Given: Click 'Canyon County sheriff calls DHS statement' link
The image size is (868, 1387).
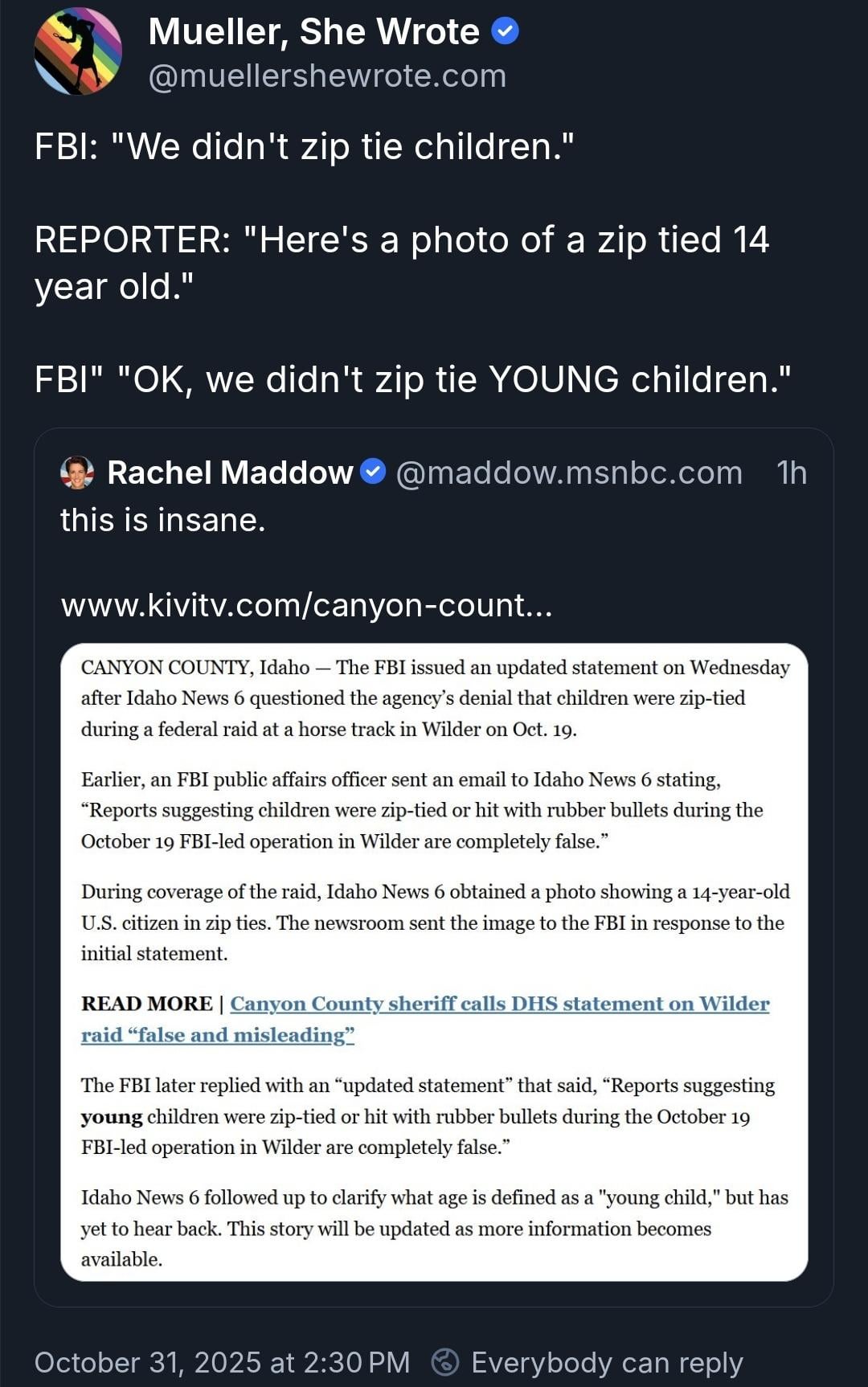Looking at the screenshot, I should pyautogui.click(x=499, y=1004).
